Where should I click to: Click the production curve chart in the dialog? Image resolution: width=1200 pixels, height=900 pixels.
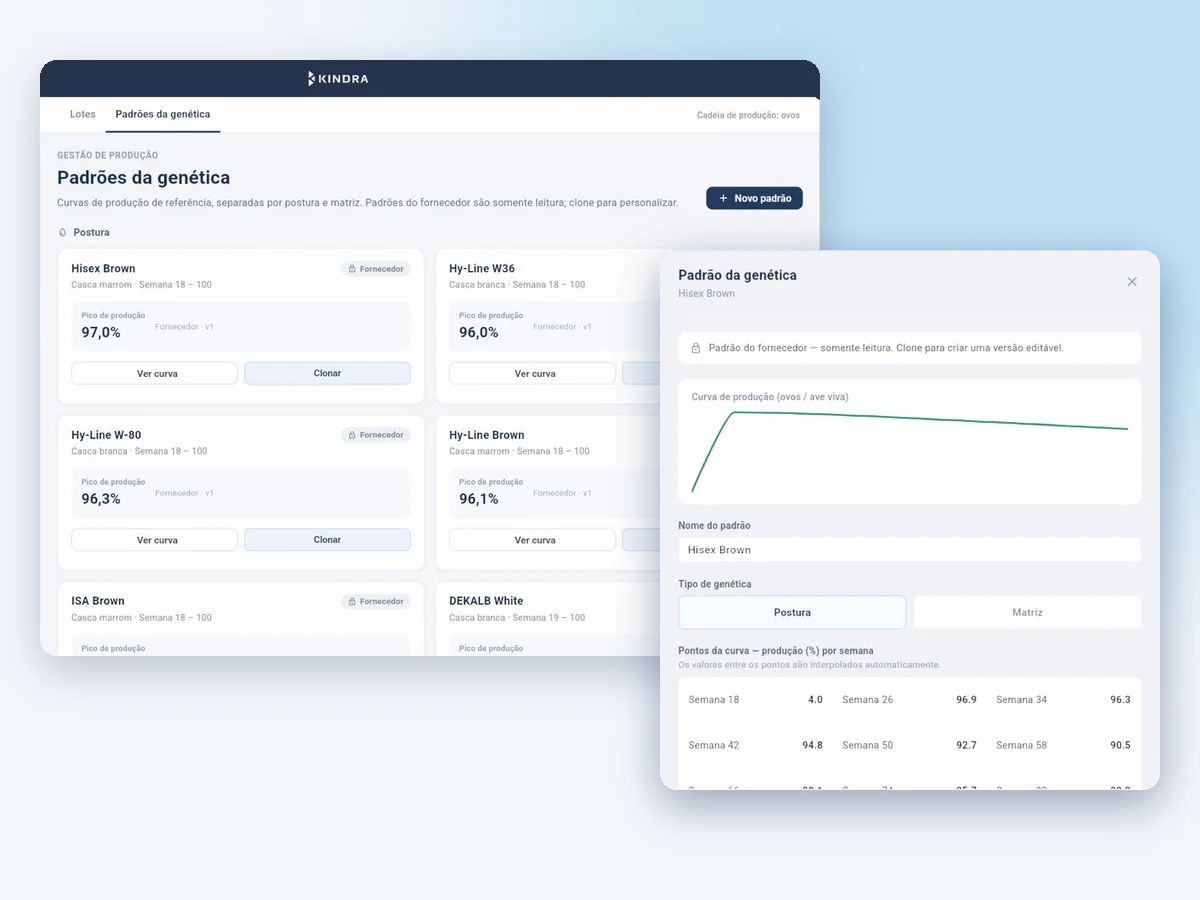coord(909,441)
